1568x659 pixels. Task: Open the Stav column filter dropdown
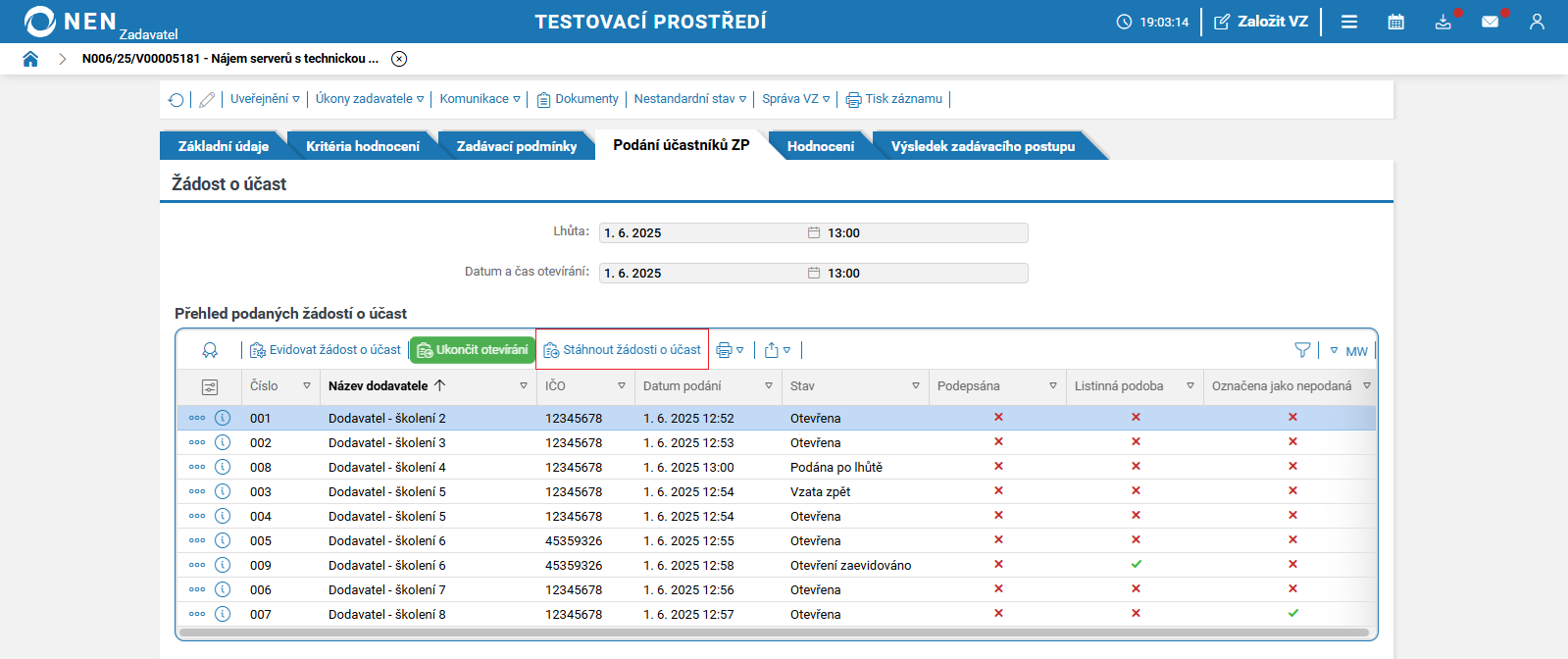pyautogui.click(x=916, y=386)
